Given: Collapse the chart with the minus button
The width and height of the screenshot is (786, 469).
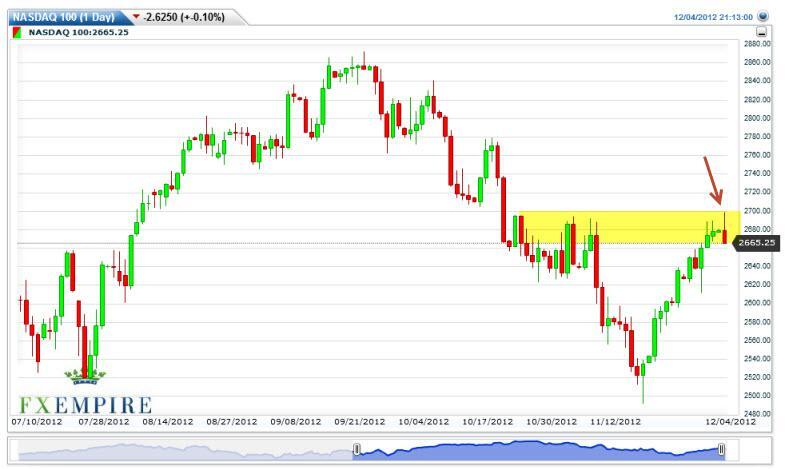Looking at the screenshot, I should coord(762,33).
